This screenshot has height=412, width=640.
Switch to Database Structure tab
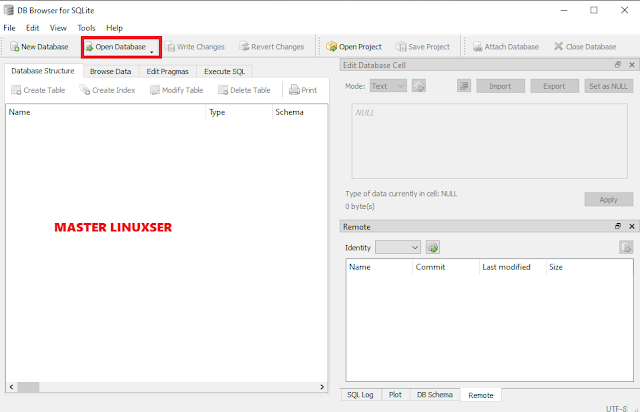click(43, 71)
